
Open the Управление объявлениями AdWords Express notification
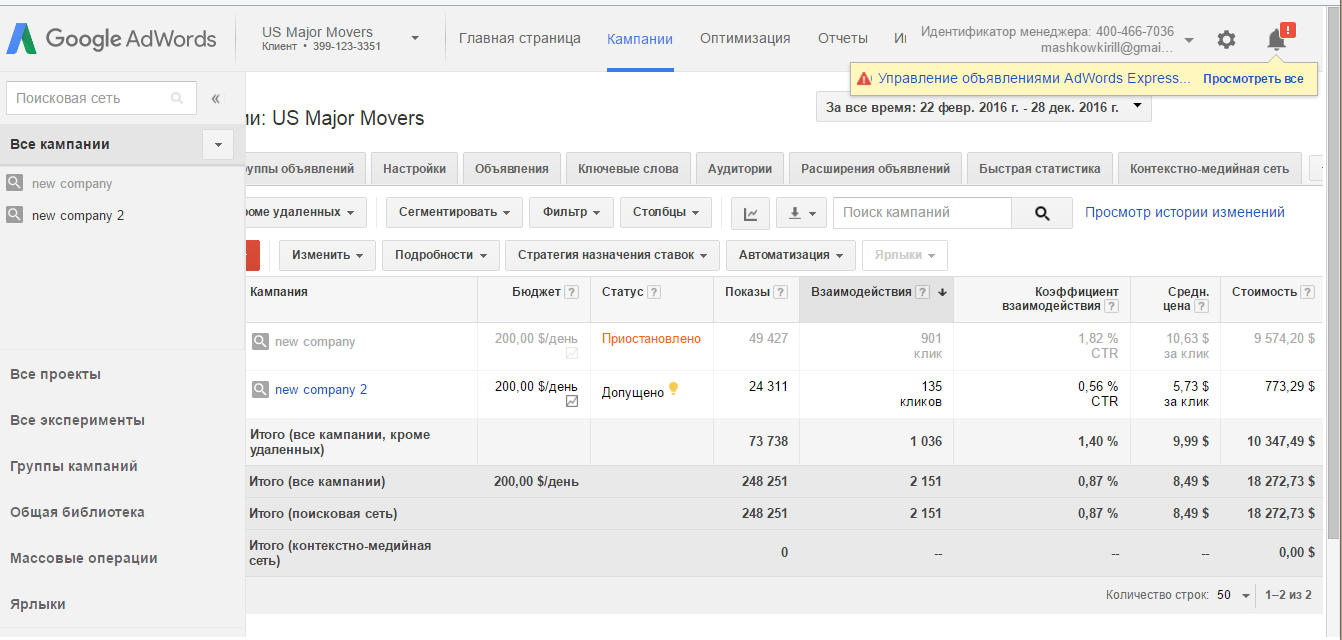point(1035,78)
